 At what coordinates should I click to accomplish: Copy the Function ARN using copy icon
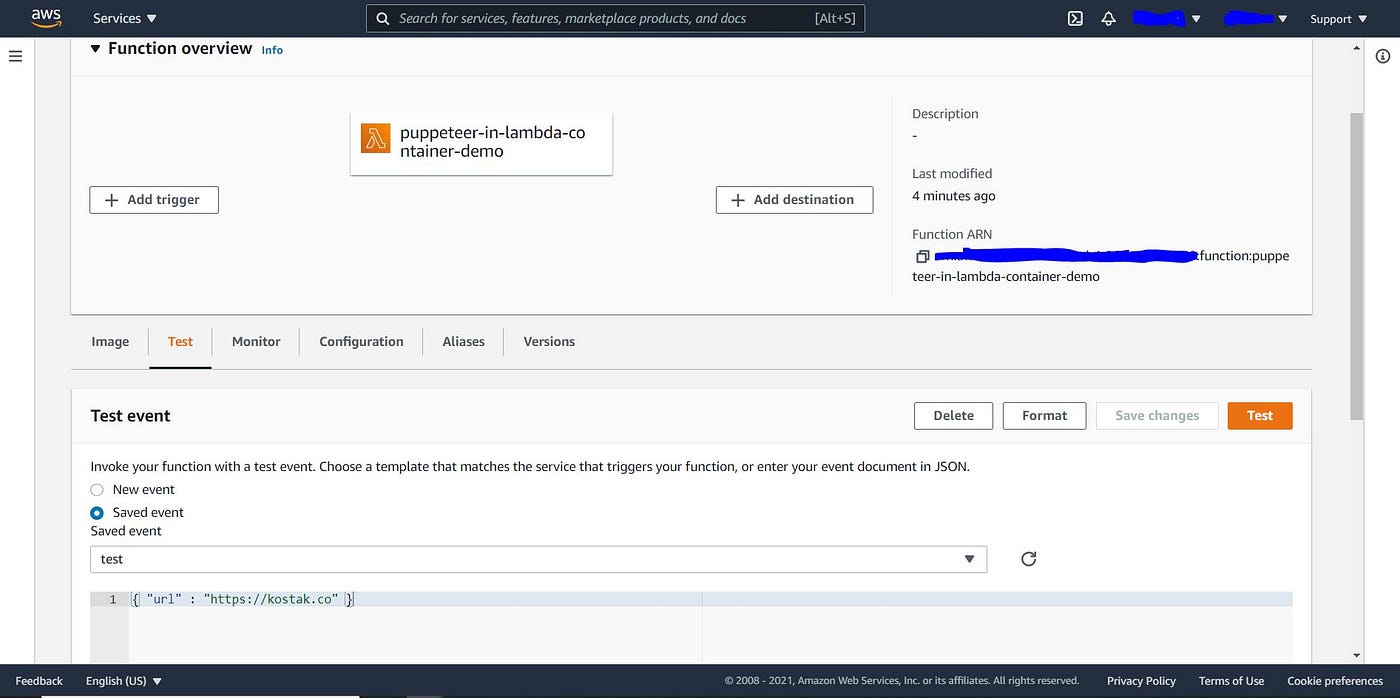click(x=922, y=256)
